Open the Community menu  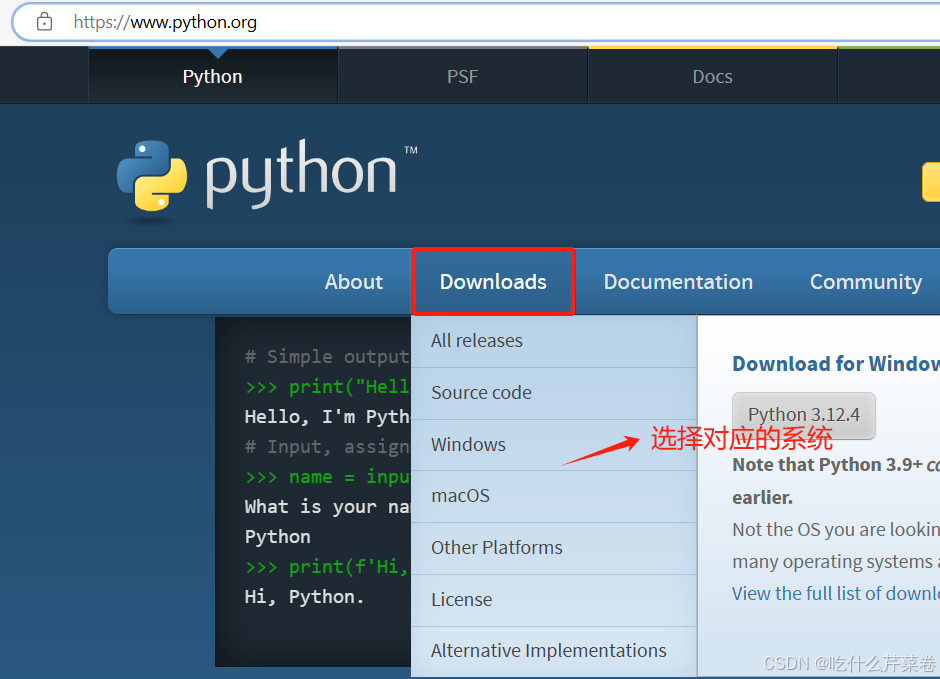pyautogui.click(x=866, y=282)
